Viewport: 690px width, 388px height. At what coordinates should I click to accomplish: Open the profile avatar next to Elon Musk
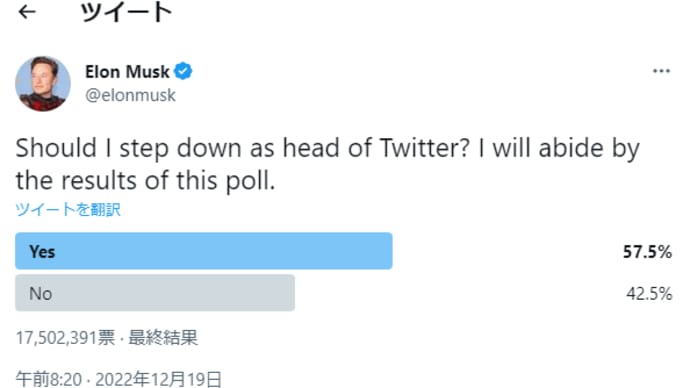pos(43,84)
